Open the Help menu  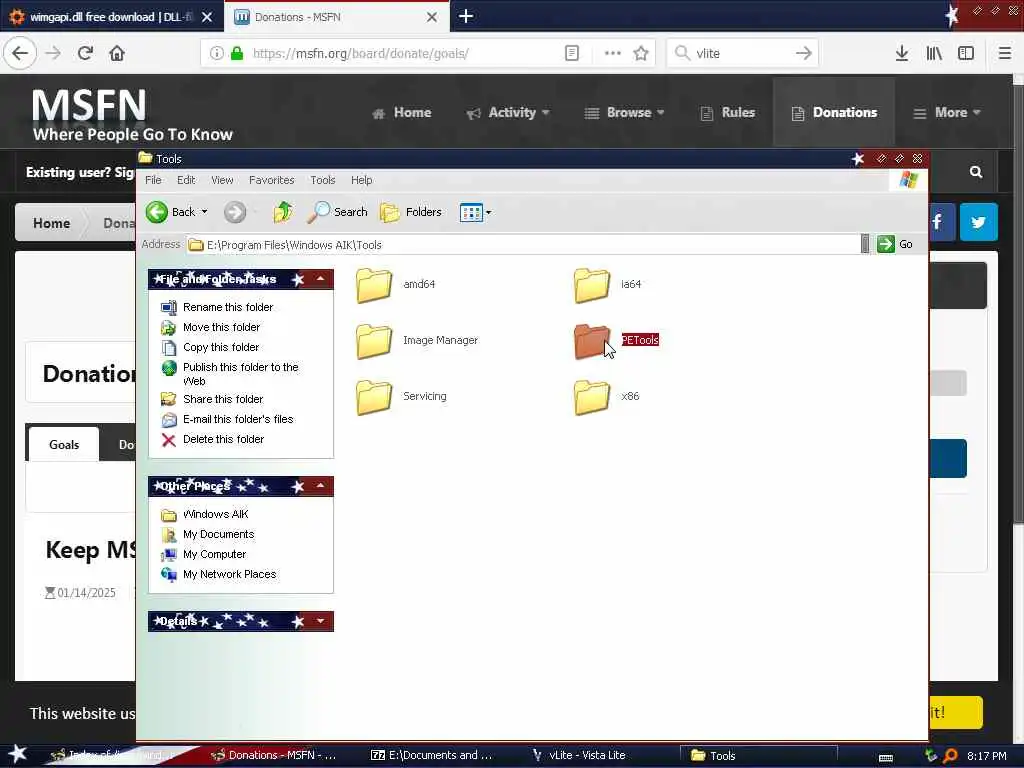pos(362,180)
